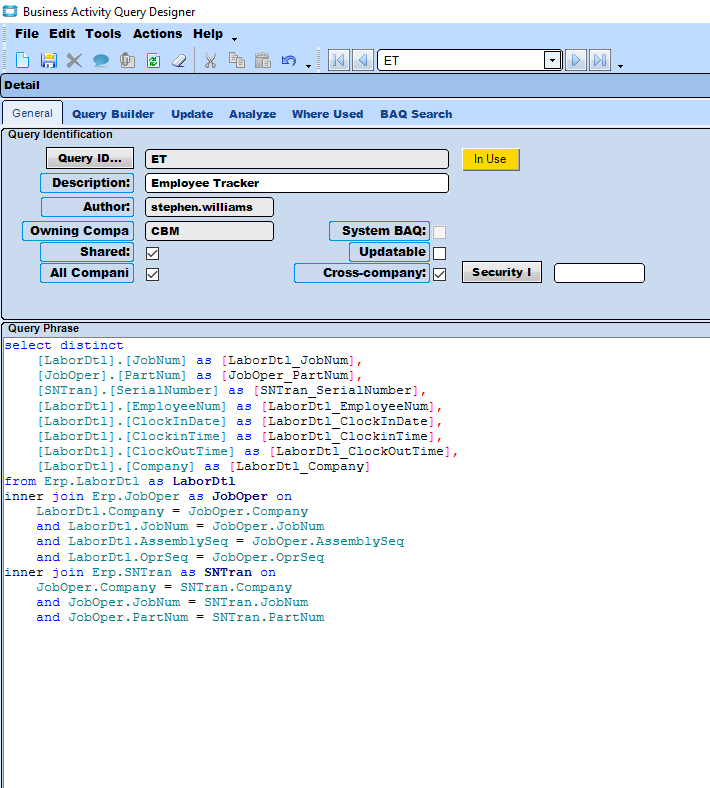Uncheck the Cross-company checkbox
Screen dimensions: 710x788
(x=439, y=274)
